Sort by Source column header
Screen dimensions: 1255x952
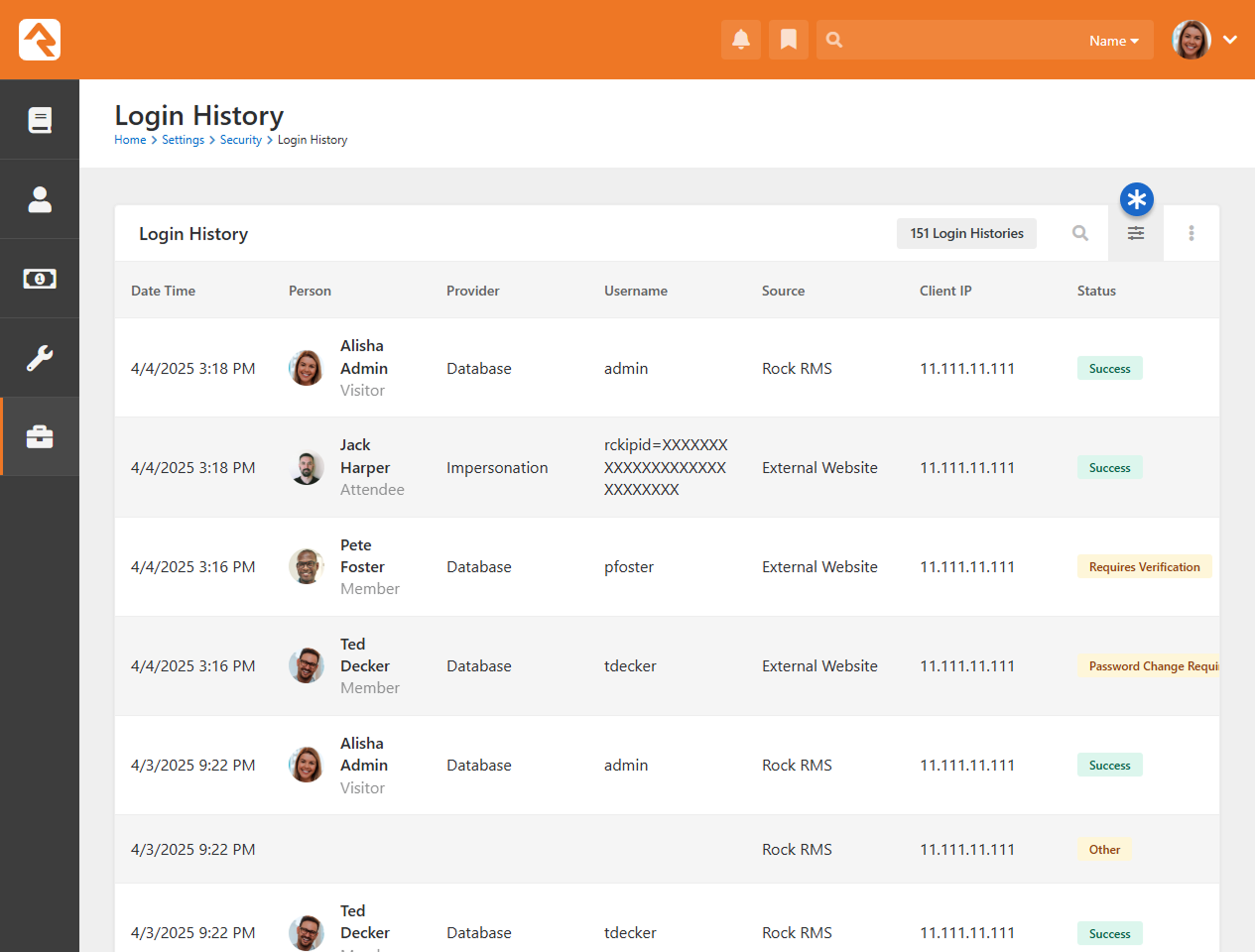point(783,291)
